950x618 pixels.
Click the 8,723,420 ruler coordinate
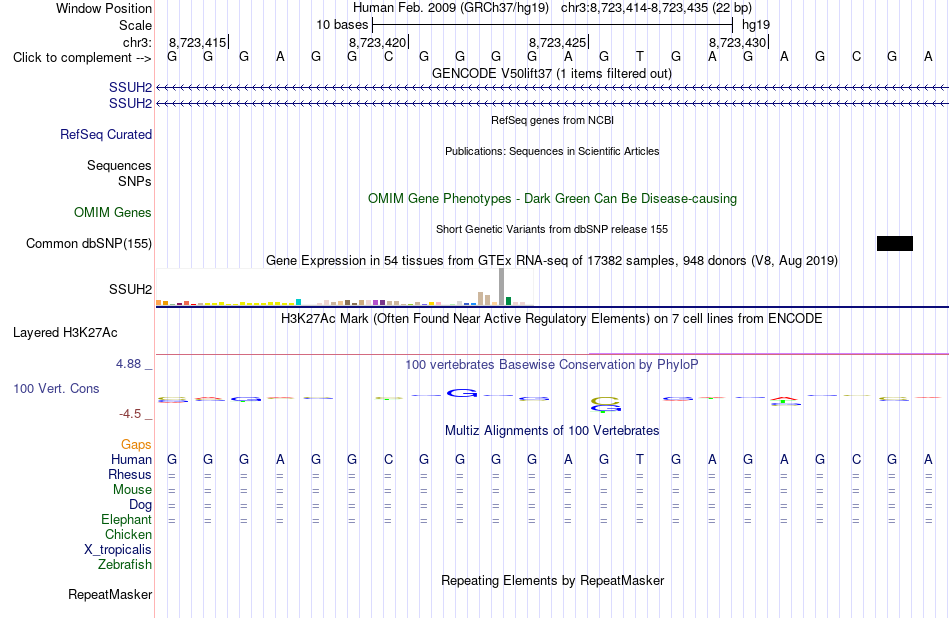coord(377,42)
